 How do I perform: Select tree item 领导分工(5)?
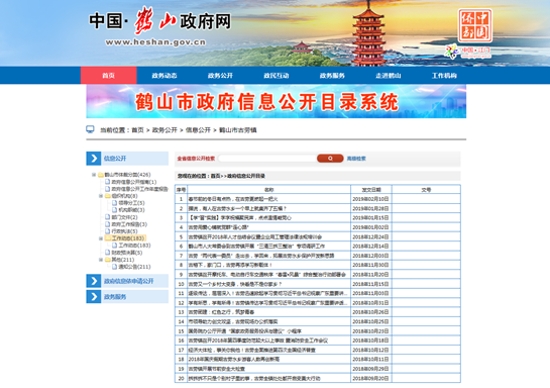pos(132,203)
